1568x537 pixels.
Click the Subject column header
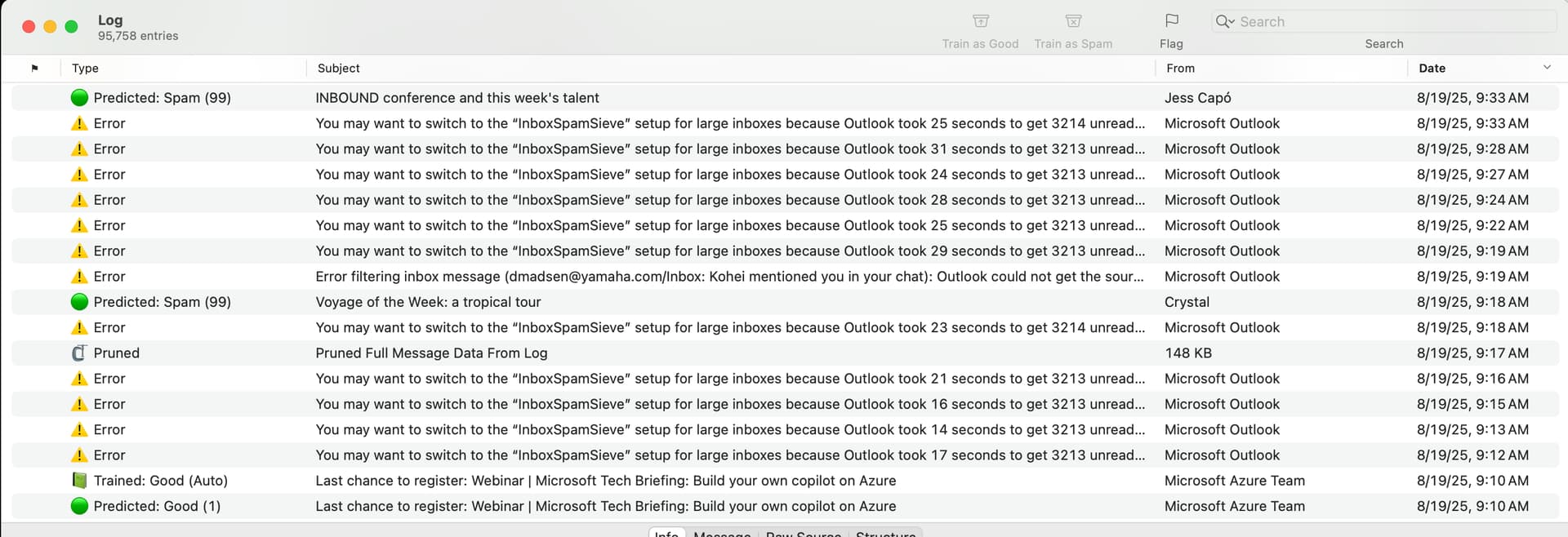click(338, 69)
